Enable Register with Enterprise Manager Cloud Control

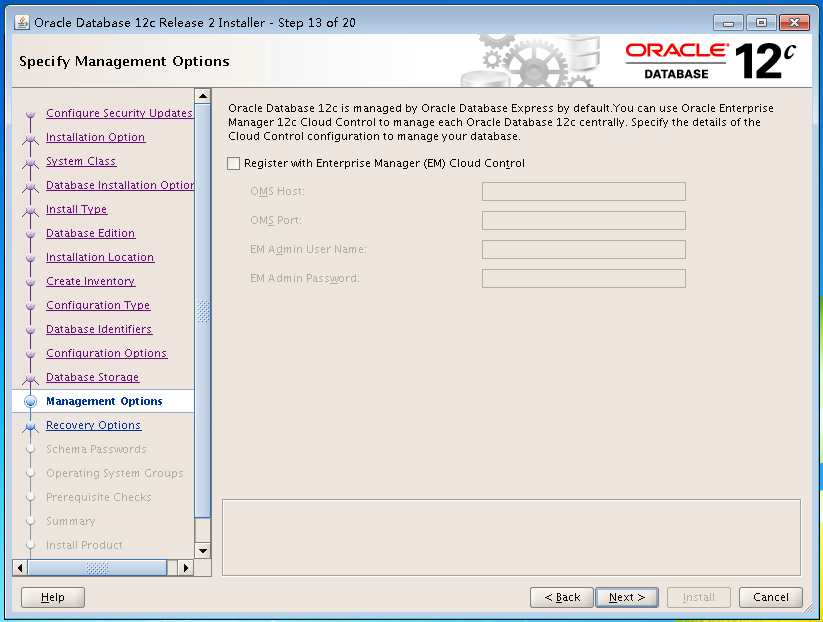click(231, 161)
